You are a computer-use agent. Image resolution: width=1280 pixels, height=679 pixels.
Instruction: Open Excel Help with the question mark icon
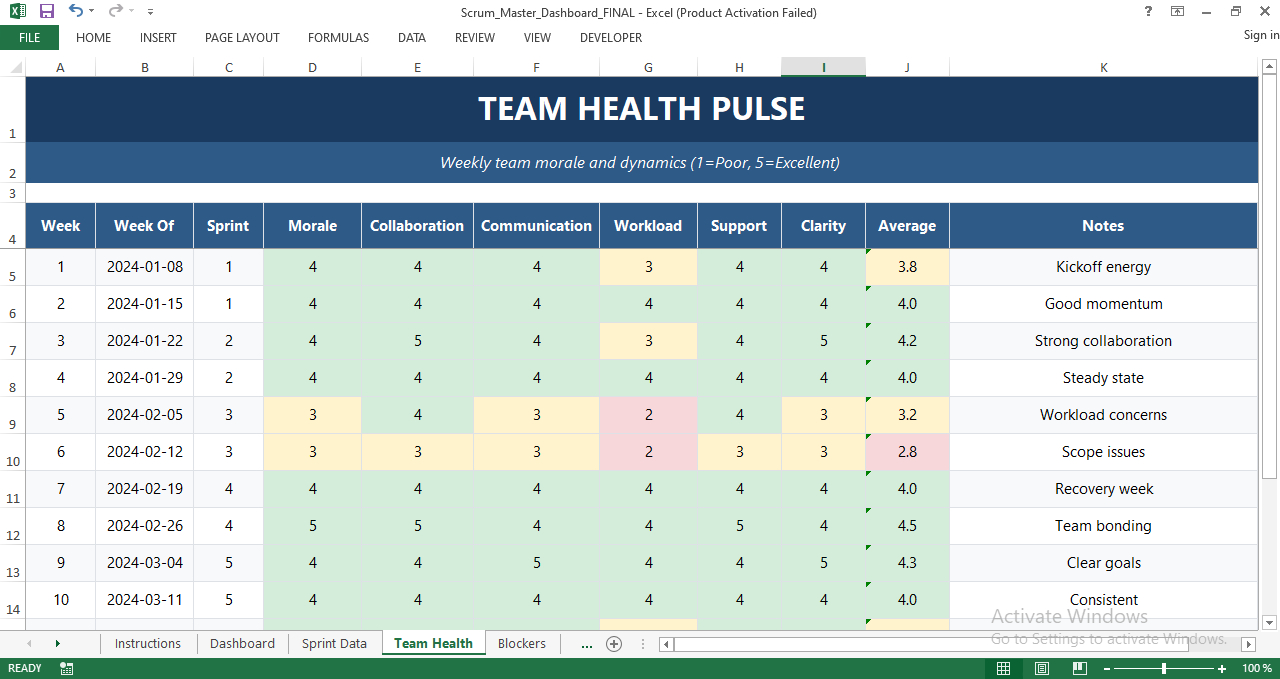[1146, 11]
